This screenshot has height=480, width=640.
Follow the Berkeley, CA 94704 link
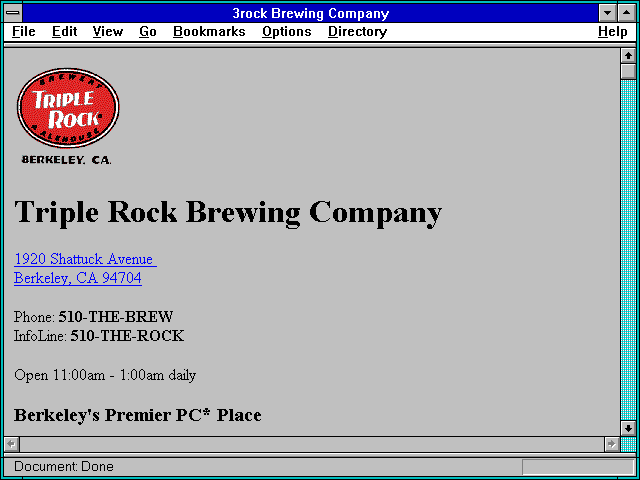78,278
